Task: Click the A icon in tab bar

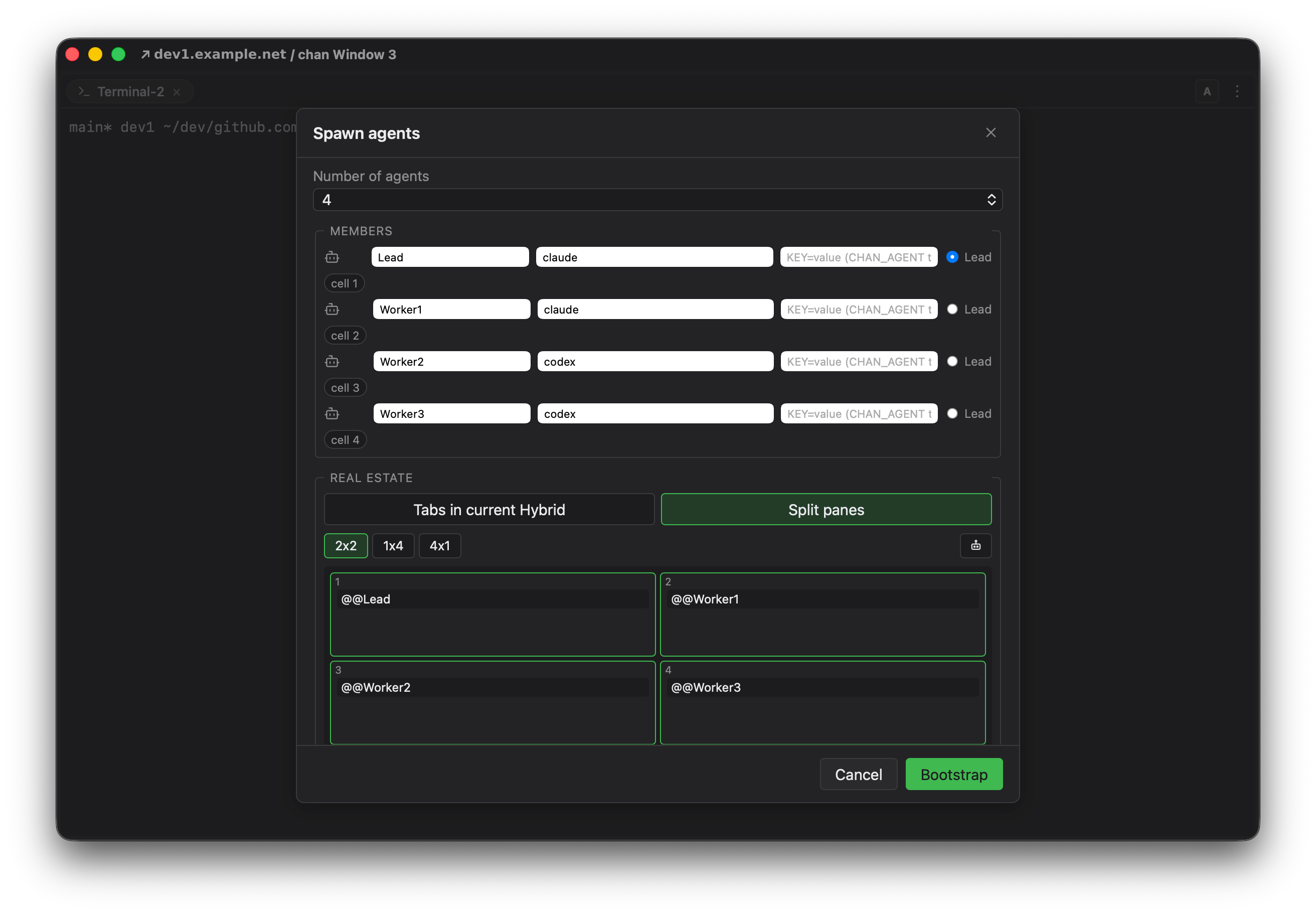Action: click(x=1207, y=92)
